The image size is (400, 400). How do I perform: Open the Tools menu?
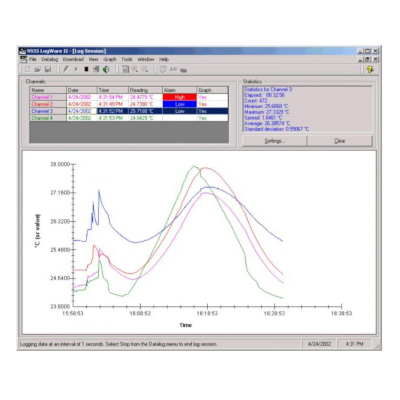tap(127, 59)
